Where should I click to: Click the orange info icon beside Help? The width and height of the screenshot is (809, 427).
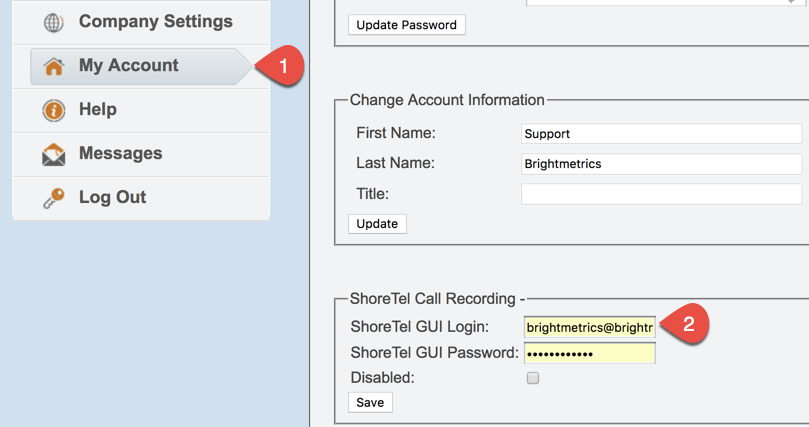[x=54, y=110]
